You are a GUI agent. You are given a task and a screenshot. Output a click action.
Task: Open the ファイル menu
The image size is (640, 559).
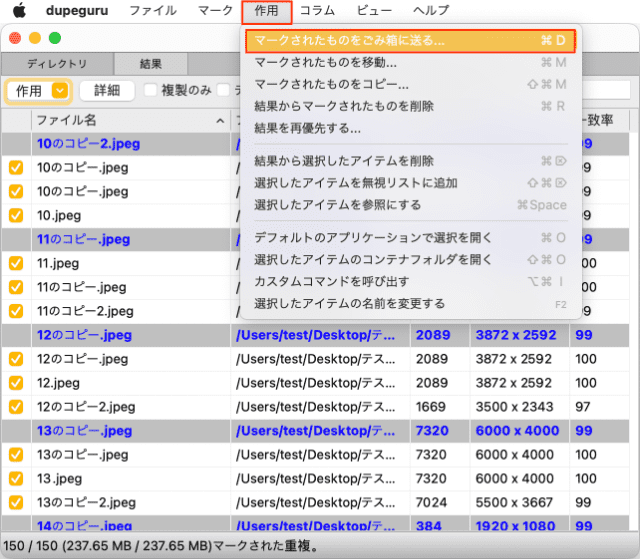tap(153, 11)
